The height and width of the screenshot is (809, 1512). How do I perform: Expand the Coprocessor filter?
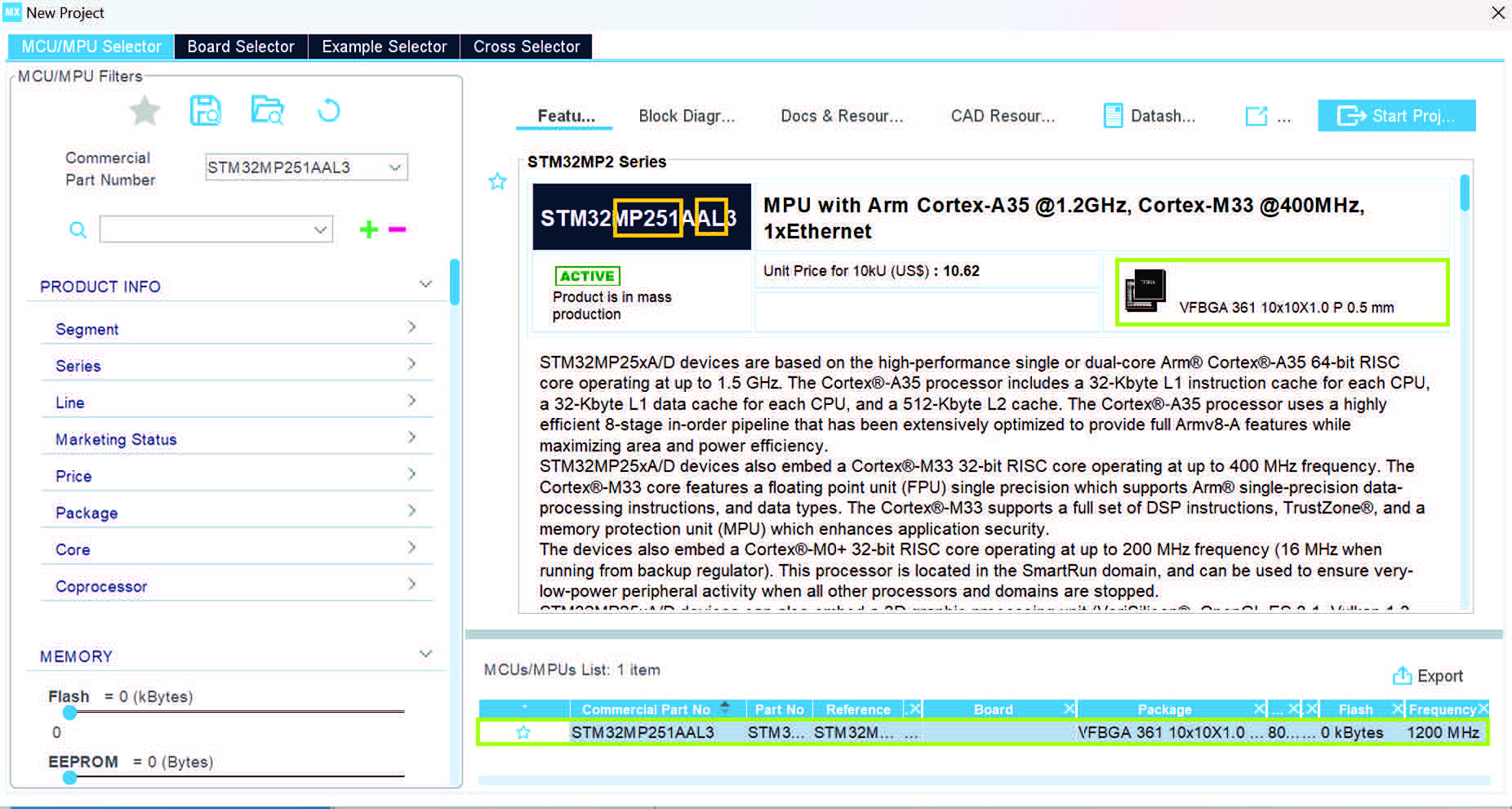point(411,585)
